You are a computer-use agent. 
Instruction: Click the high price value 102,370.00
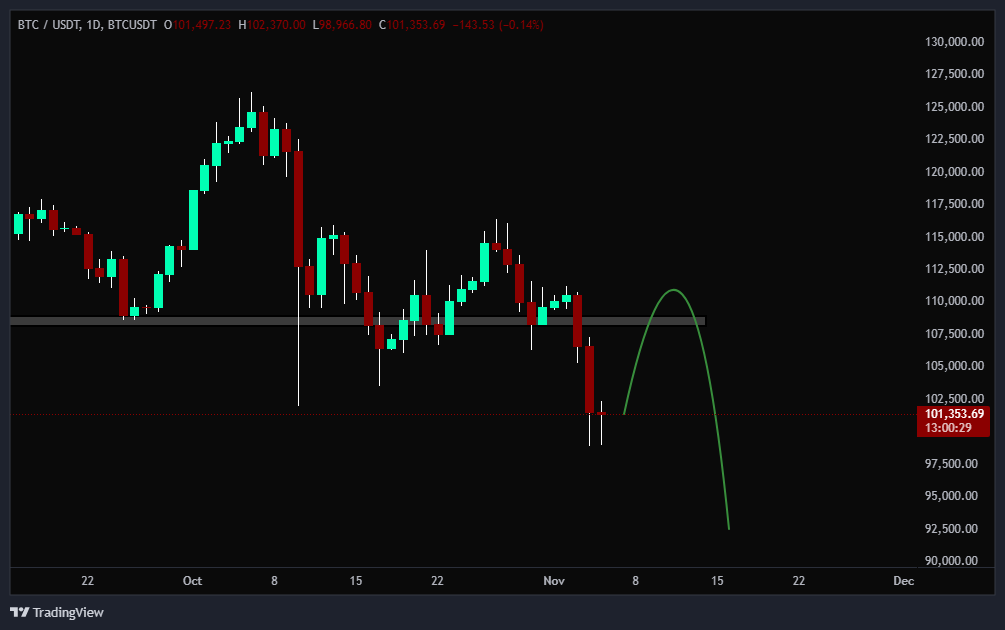pos(276,24)
